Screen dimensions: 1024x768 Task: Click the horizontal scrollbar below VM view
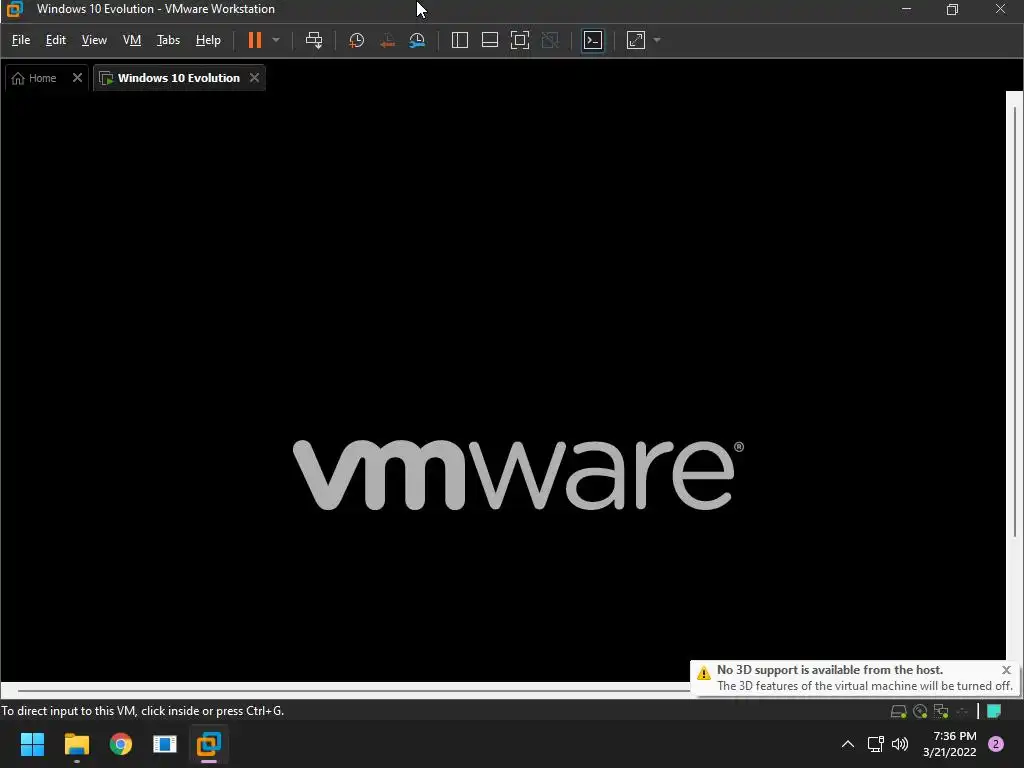pos(353,690)
